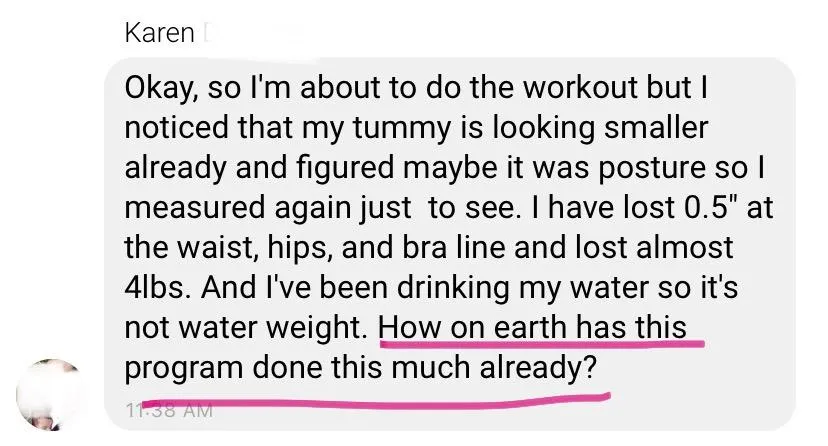This screenshot has height=446, width=828.
Task: Select the underlined phrase "How on earth has this"
Action: tap(540, 326)
